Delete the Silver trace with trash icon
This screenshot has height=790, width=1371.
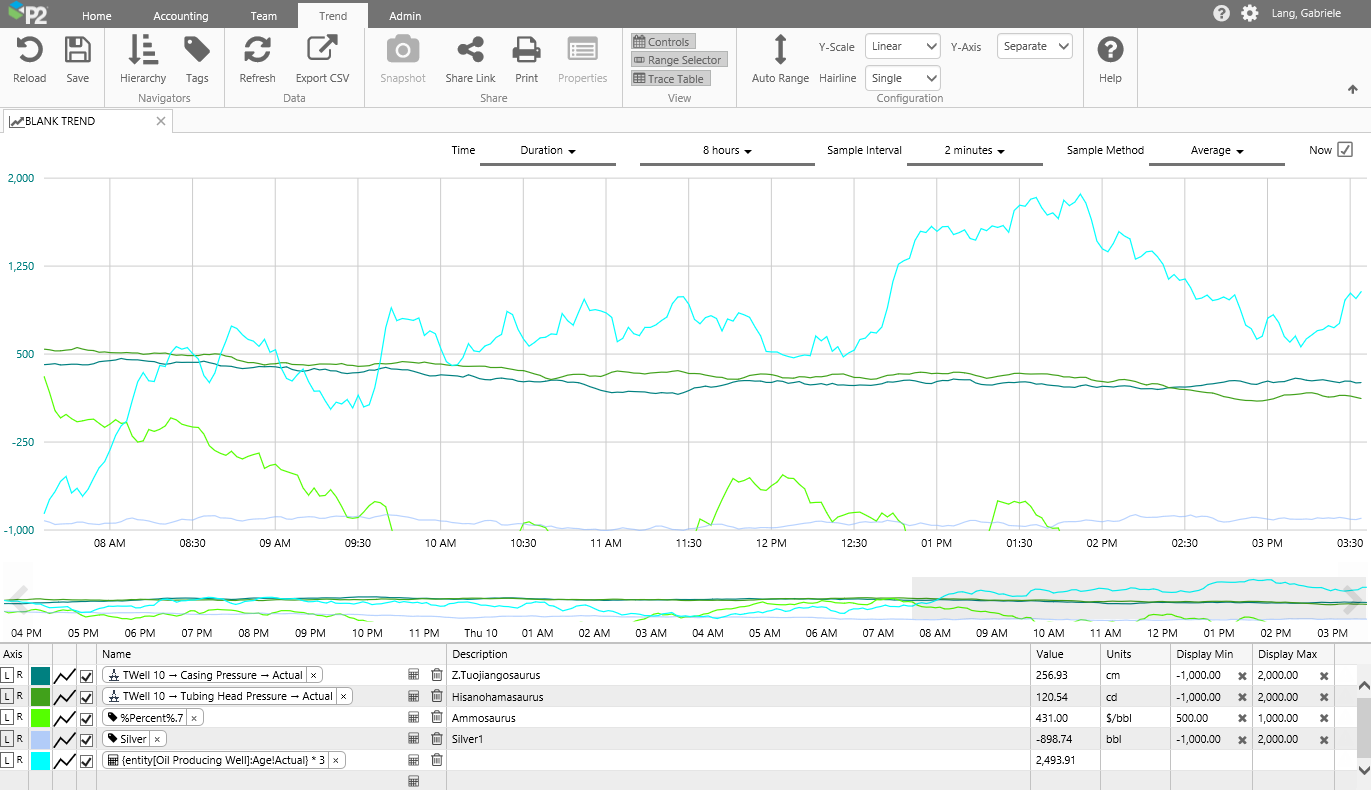(x=436, y=739)
